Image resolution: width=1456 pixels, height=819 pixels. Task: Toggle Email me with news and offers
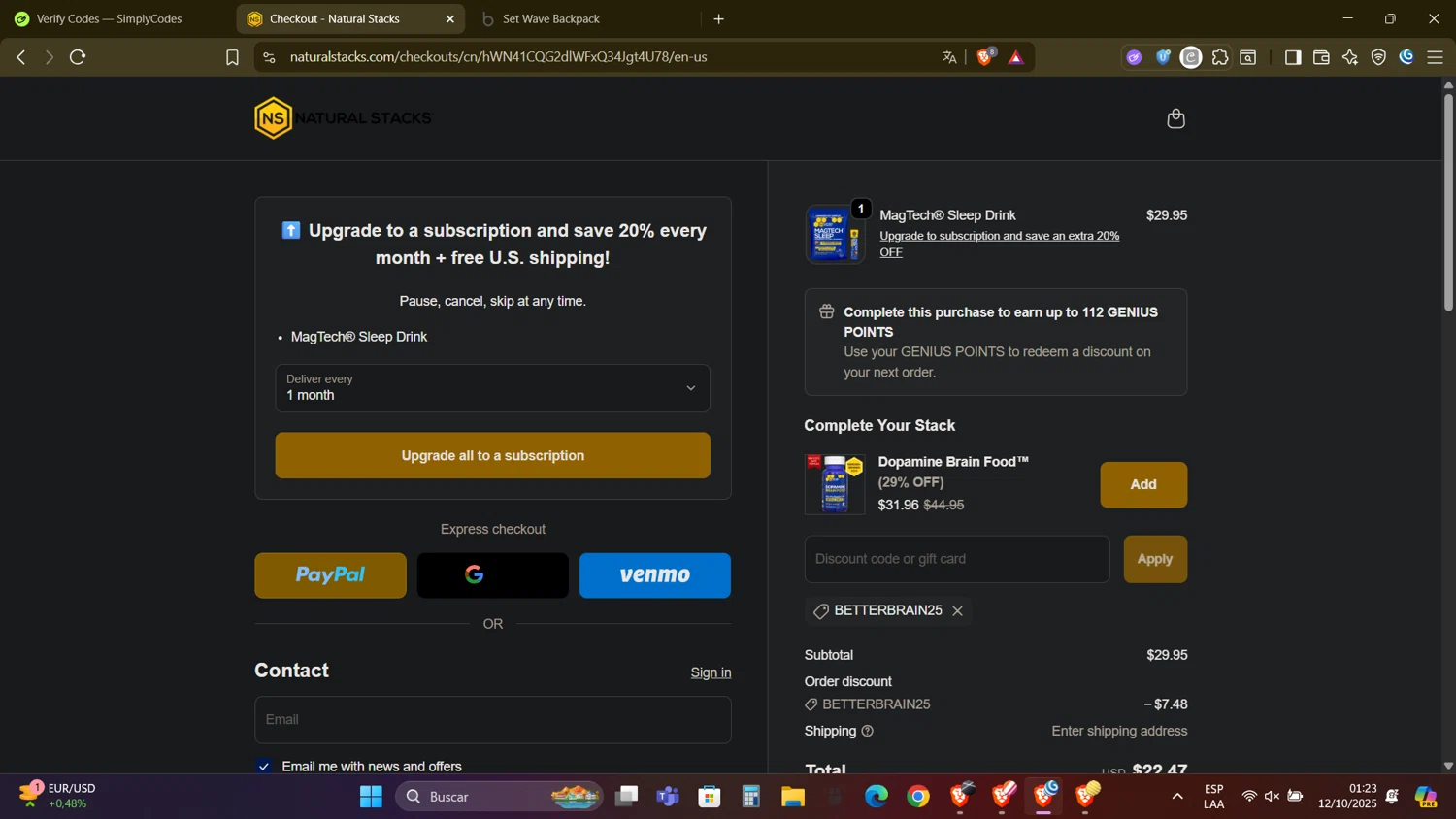(264, 766)
